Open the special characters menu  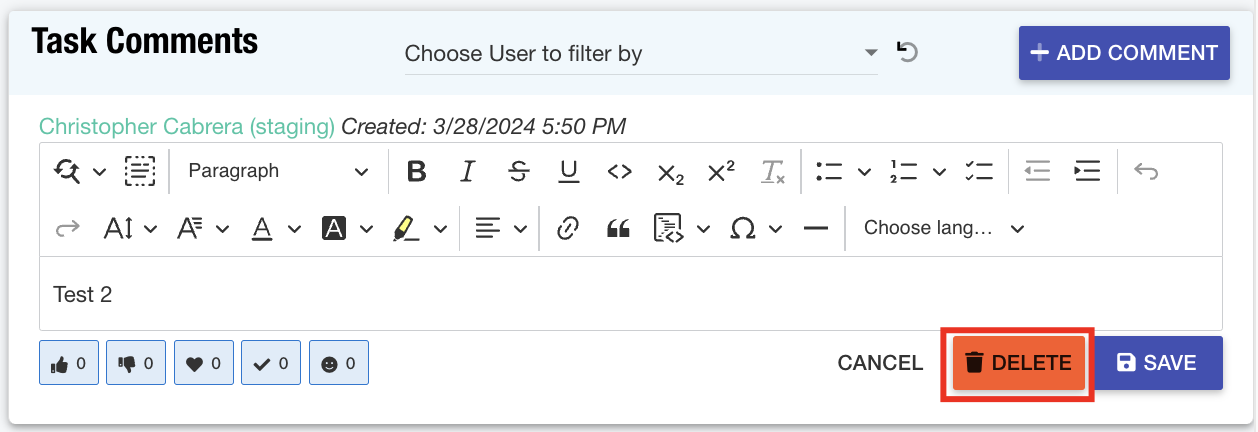coord(755,228)
